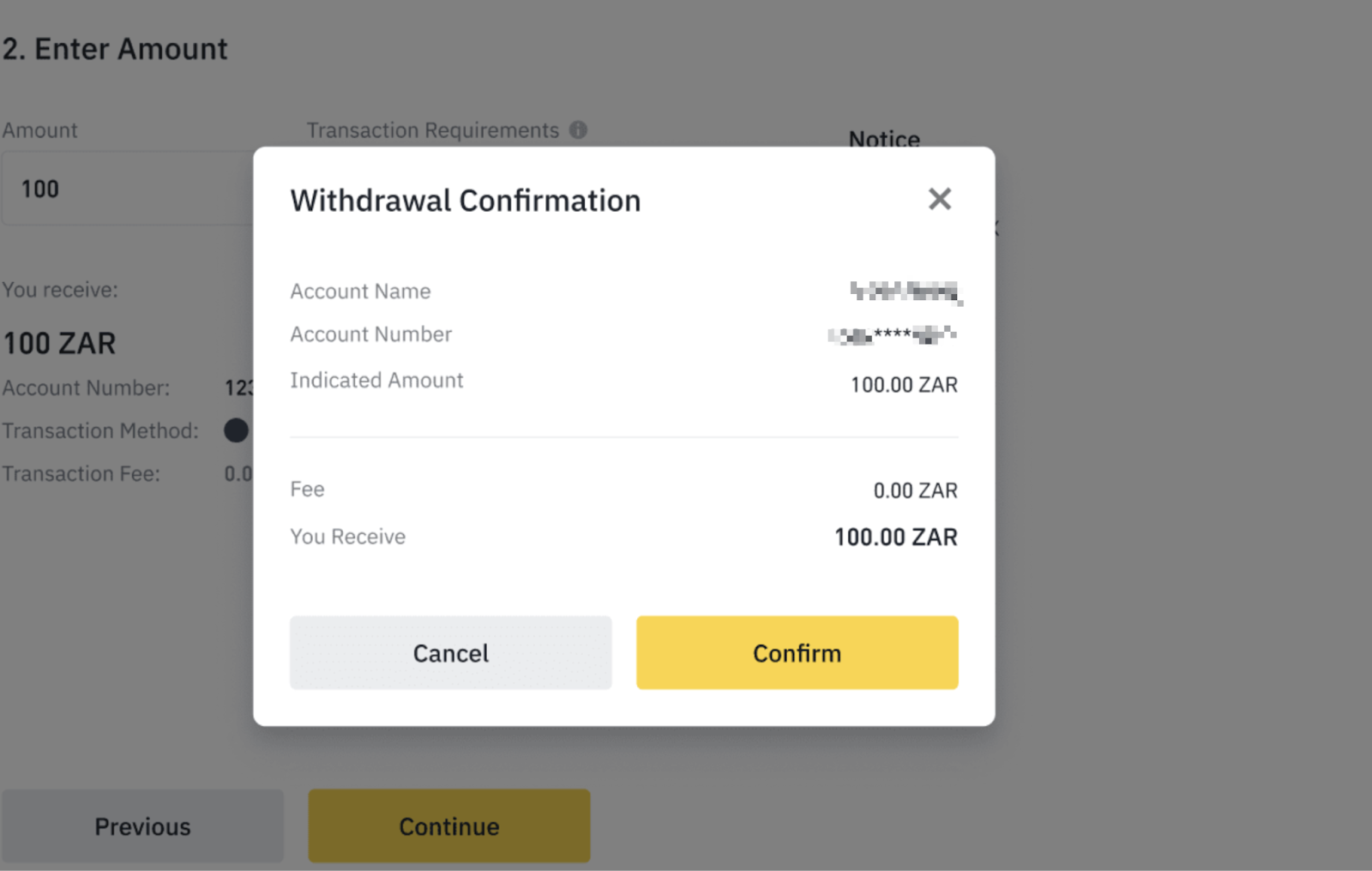Click the blurred Account Name value

906,291
